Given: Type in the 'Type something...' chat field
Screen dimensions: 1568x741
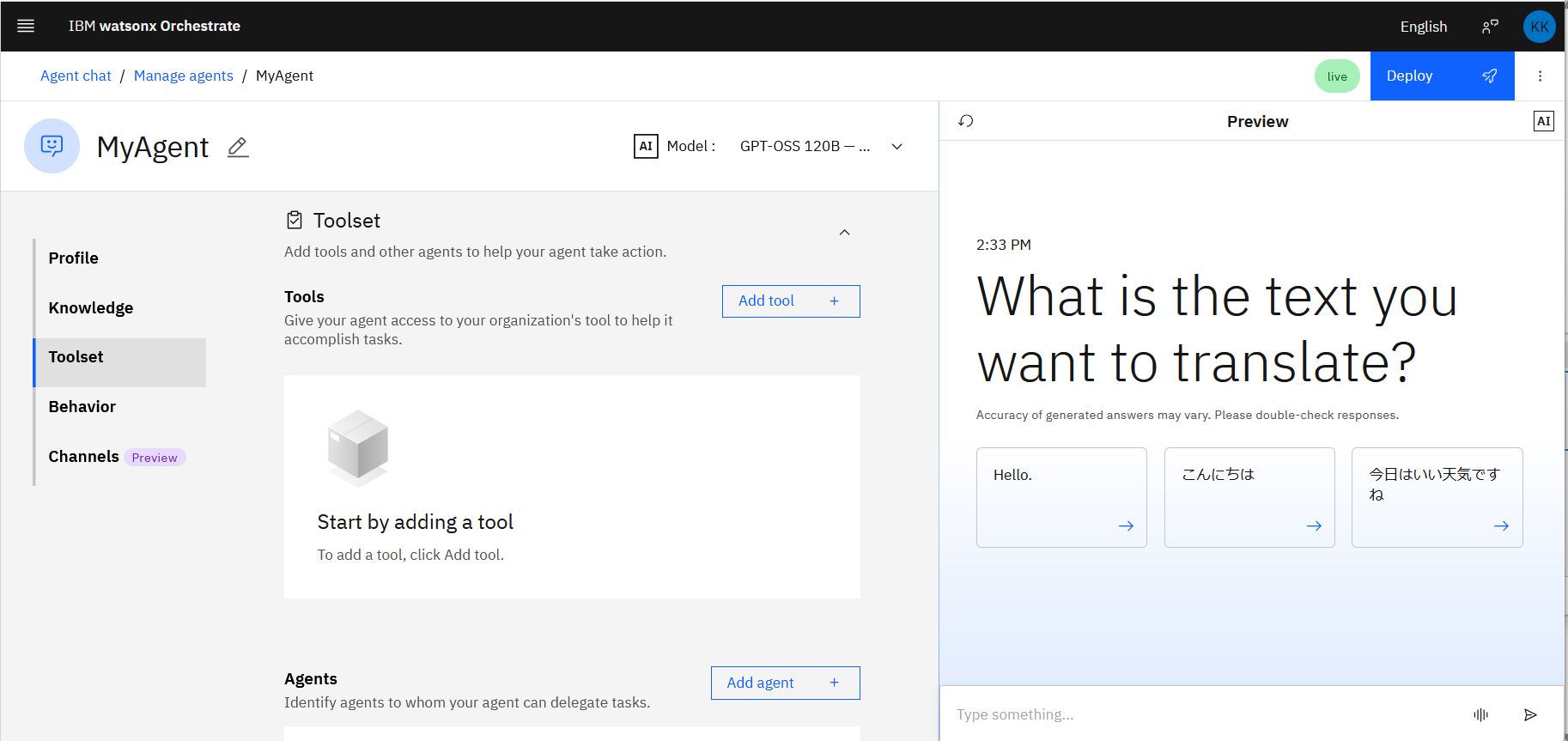Looking at the screenshot, I should (x=1202, y=714).
